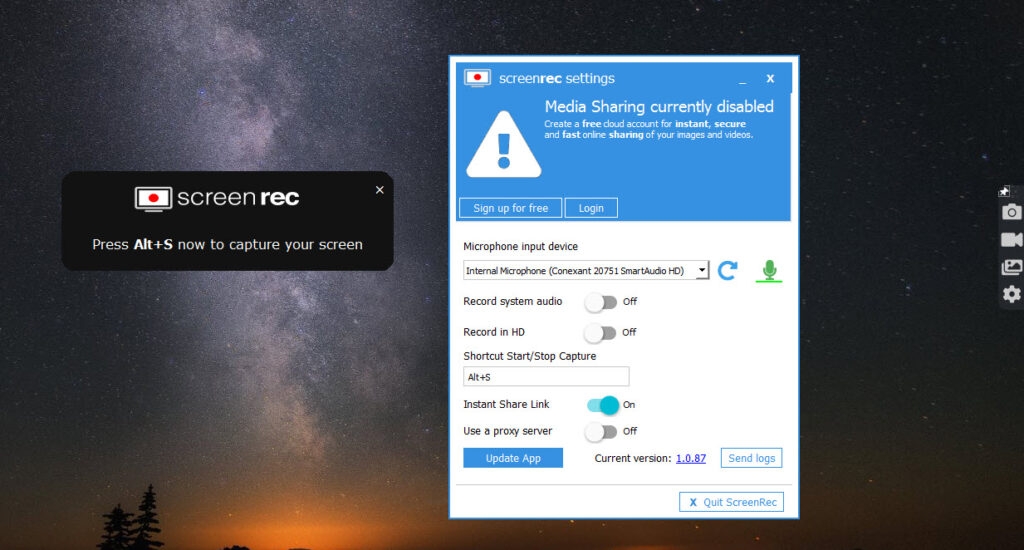Click the Send logs button
The width and height of the screenshot is (1024, 550).
click(752, 458)
